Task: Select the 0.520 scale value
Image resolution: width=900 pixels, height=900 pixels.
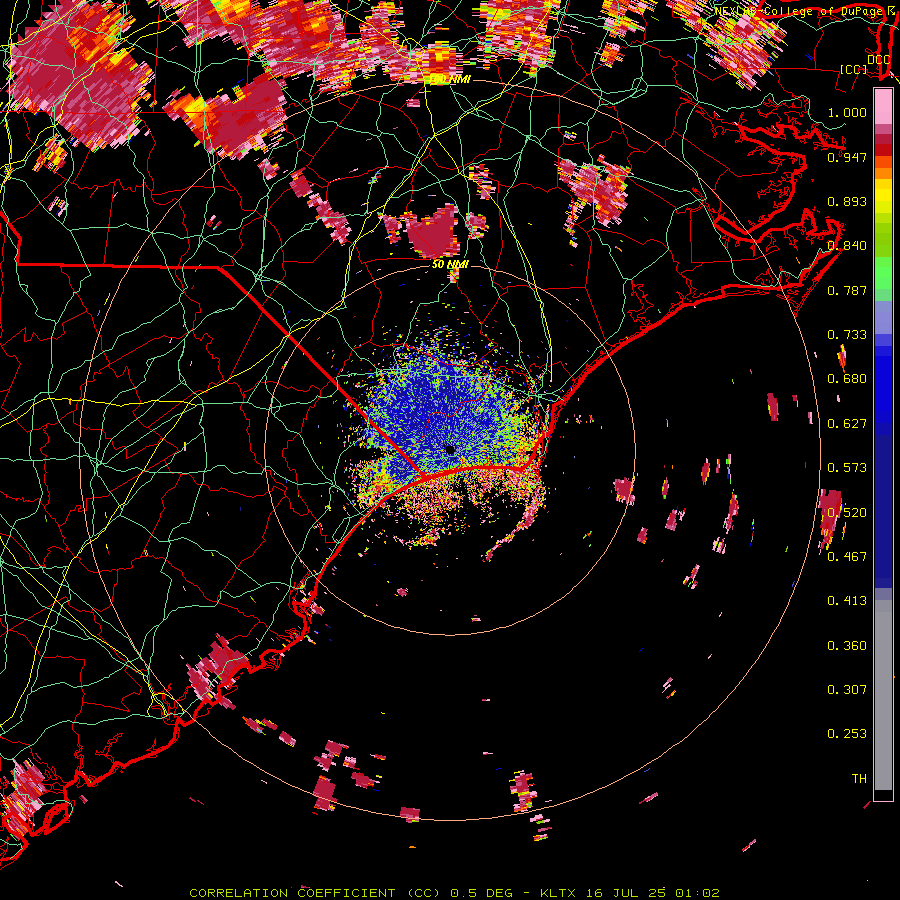Action: pos(847,512)
